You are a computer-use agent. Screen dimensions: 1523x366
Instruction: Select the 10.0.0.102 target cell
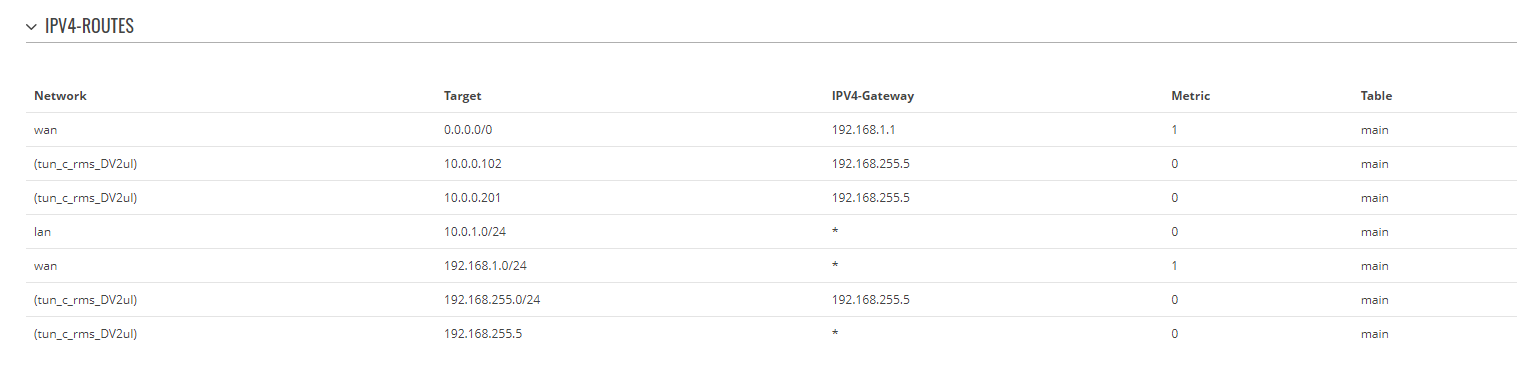click(472, 164)
